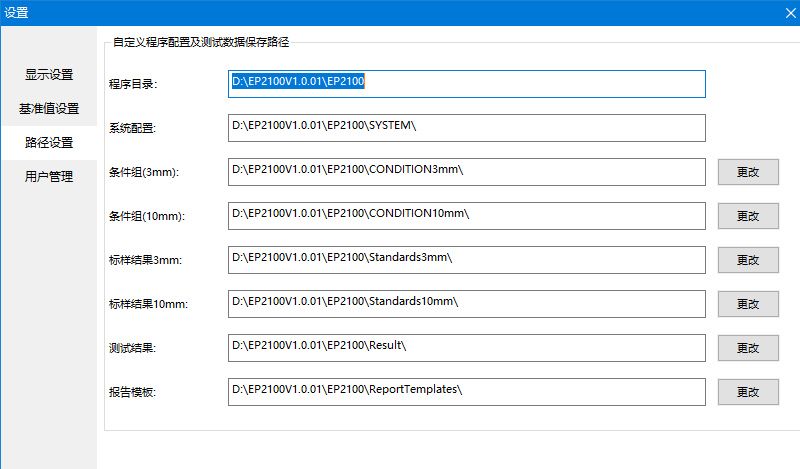Change the 标样结果3mm path with 更改
The width and height of the screenshot is (800, 469).
pyautogui.click(x=748, y=260)
